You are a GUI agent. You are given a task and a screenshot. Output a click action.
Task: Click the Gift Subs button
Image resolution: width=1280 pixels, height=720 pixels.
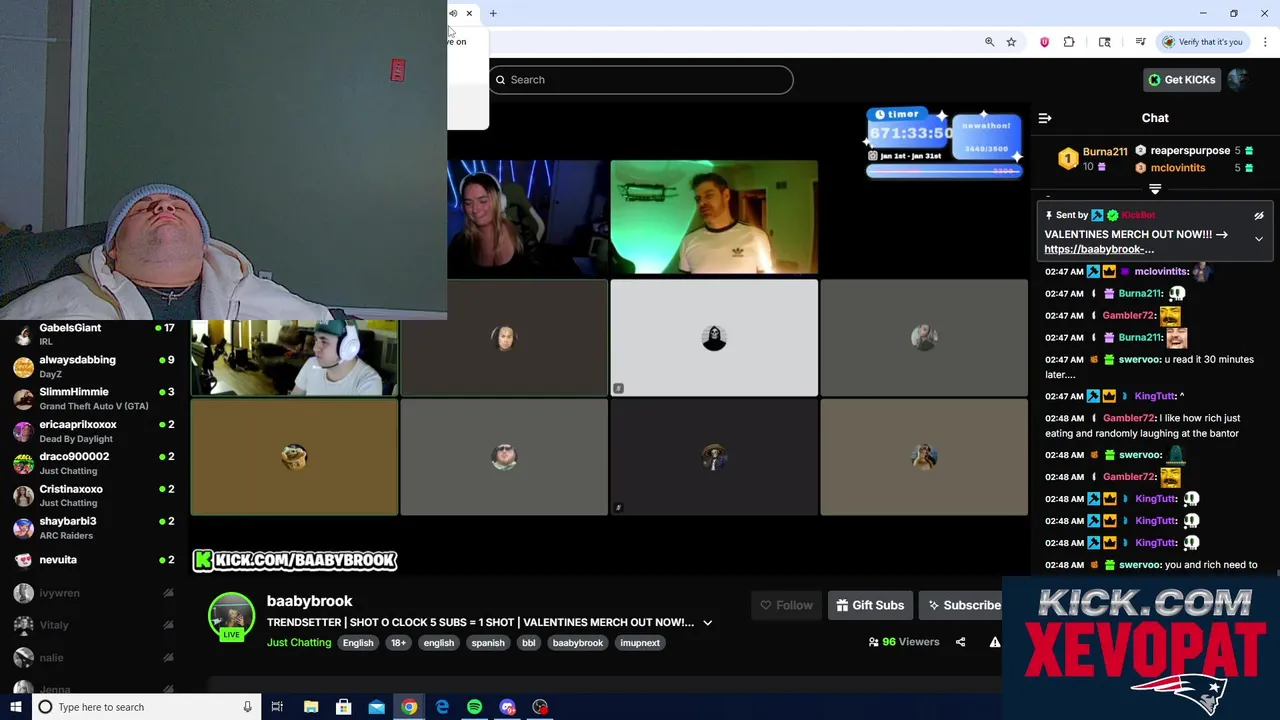click(870, 605)
